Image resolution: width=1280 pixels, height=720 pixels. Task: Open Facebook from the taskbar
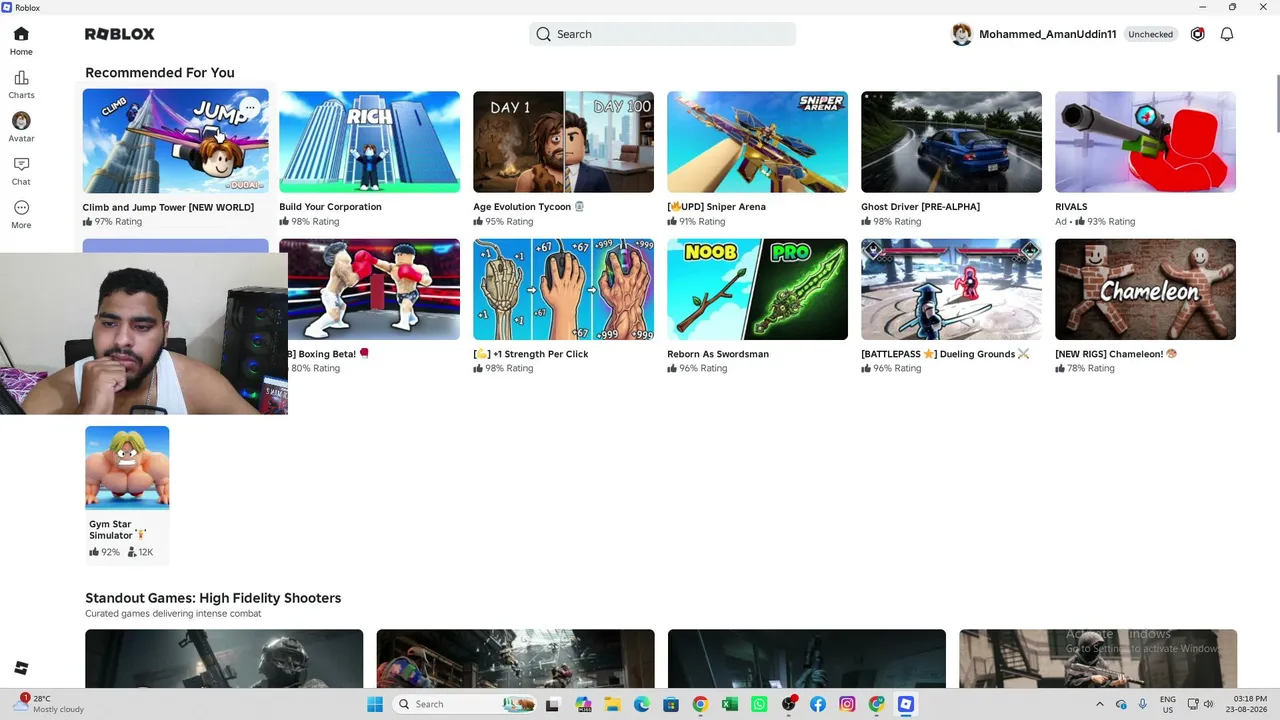[x=818, y=704]
